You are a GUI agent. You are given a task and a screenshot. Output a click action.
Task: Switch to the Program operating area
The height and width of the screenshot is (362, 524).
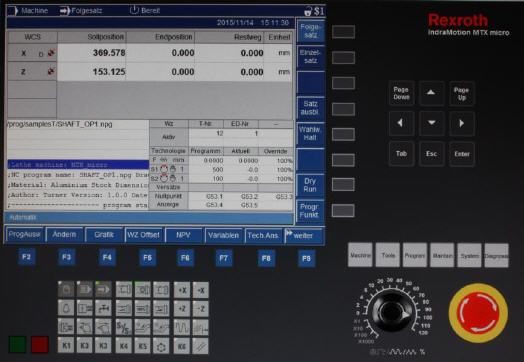click(415, 255)
